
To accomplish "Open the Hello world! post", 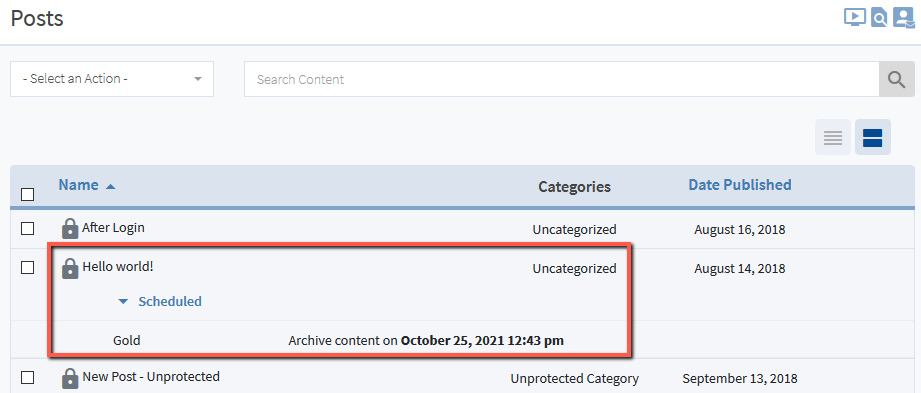I will (x=117, y=266).
